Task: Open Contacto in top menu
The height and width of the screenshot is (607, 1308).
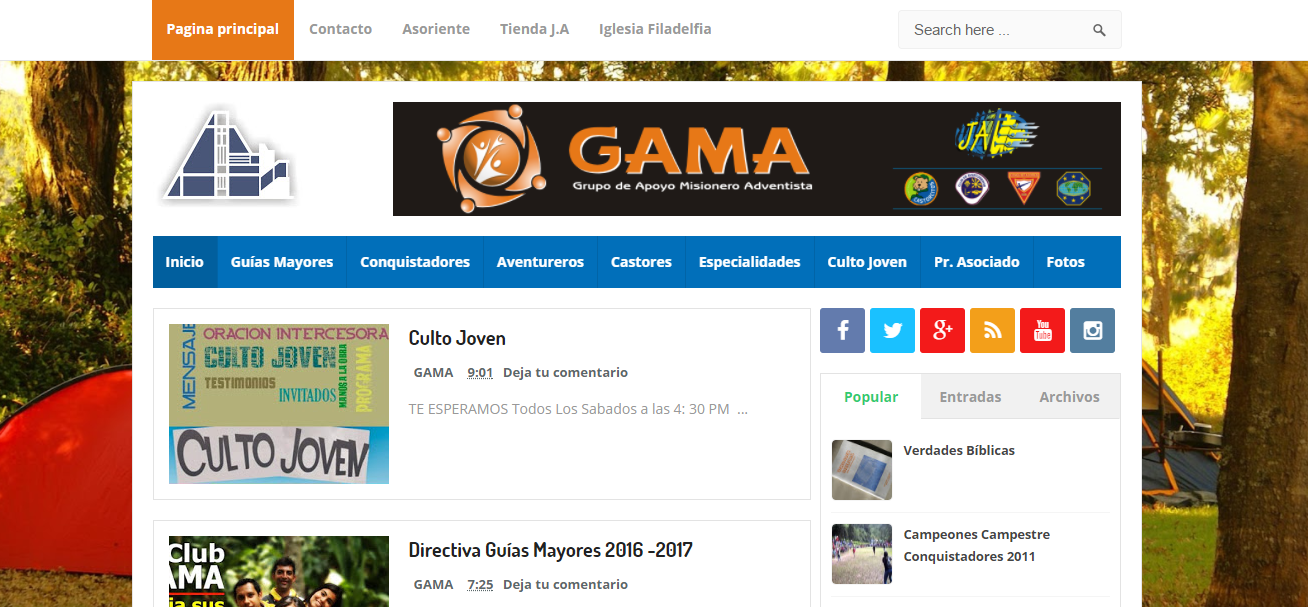Action: (340, 29)
